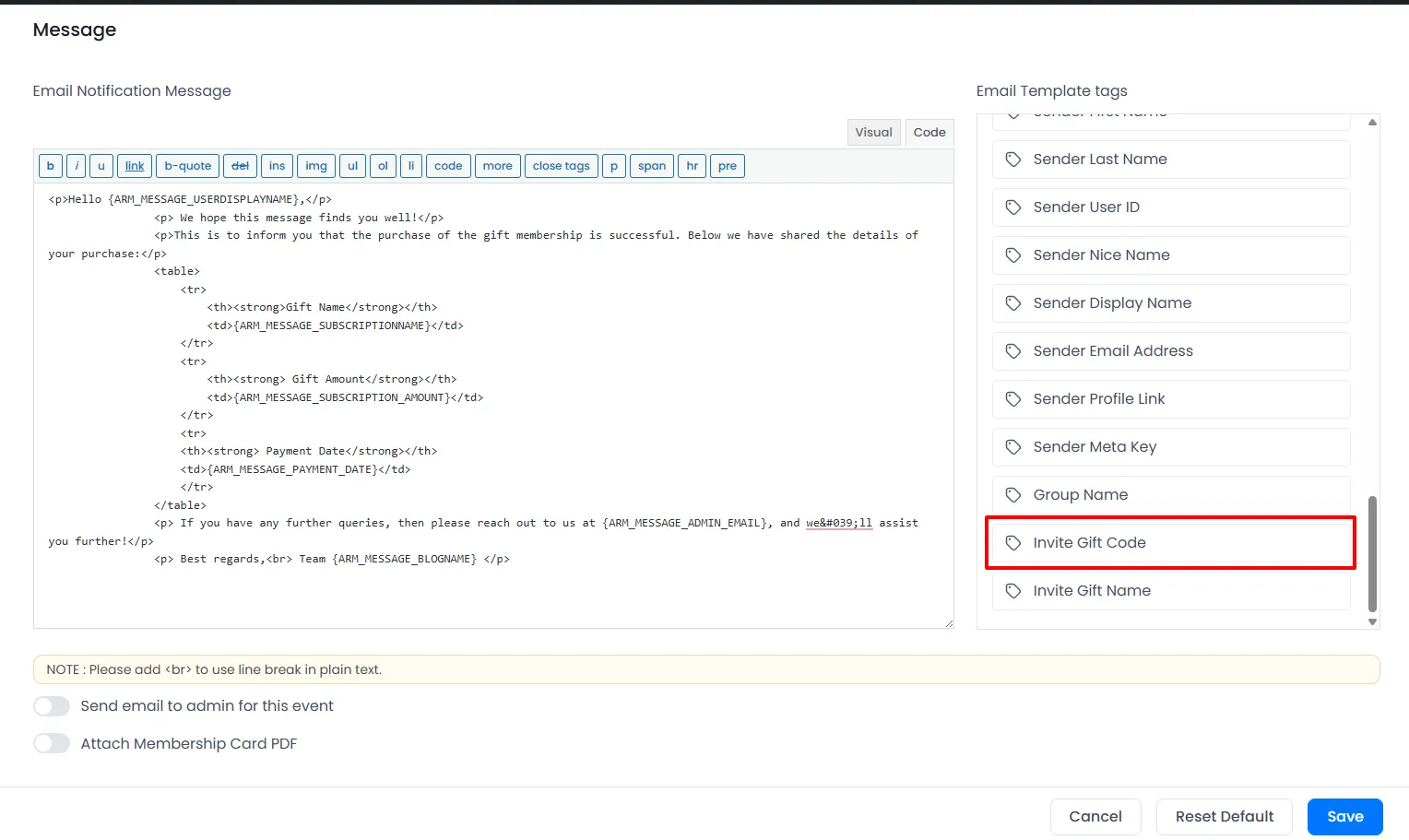The width and height of the screenshot is (1409, 840).
Task: Click the tag icon beside Group Name
Action: (x=1013, y=495)
